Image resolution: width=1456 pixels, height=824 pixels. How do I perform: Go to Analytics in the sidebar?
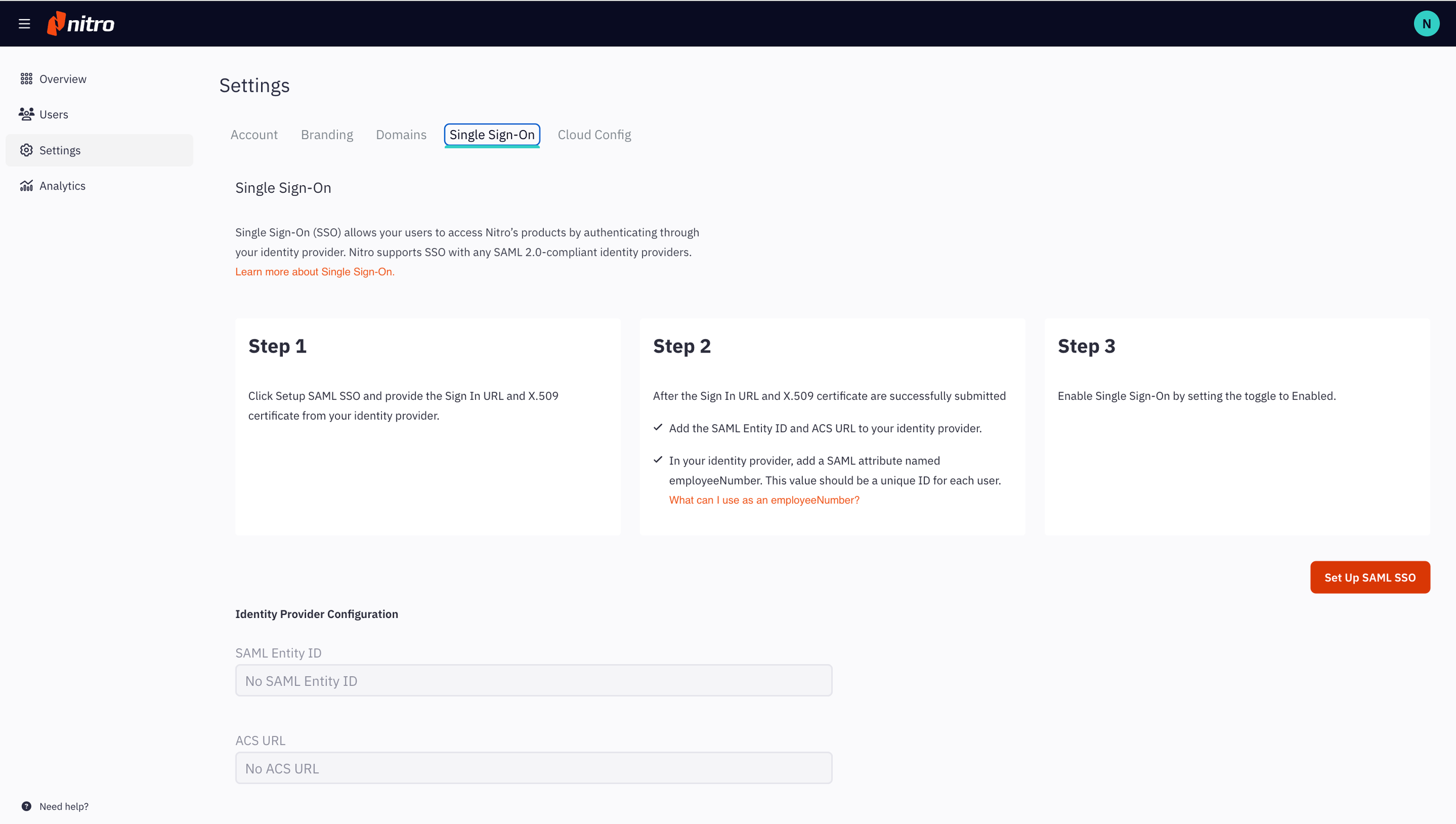(x=62, y=186)
